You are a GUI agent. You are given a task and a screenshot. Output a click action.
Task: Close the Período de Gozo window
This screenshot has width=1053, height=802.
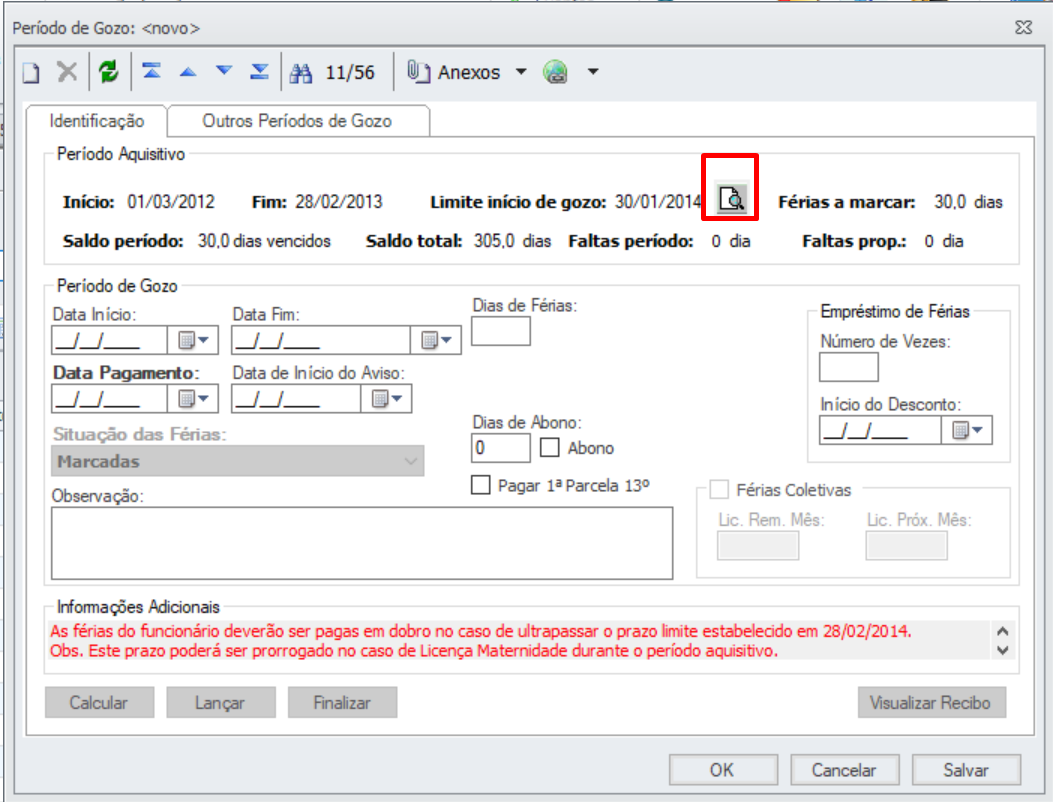pyautogui.click(x=1023, y=28)
